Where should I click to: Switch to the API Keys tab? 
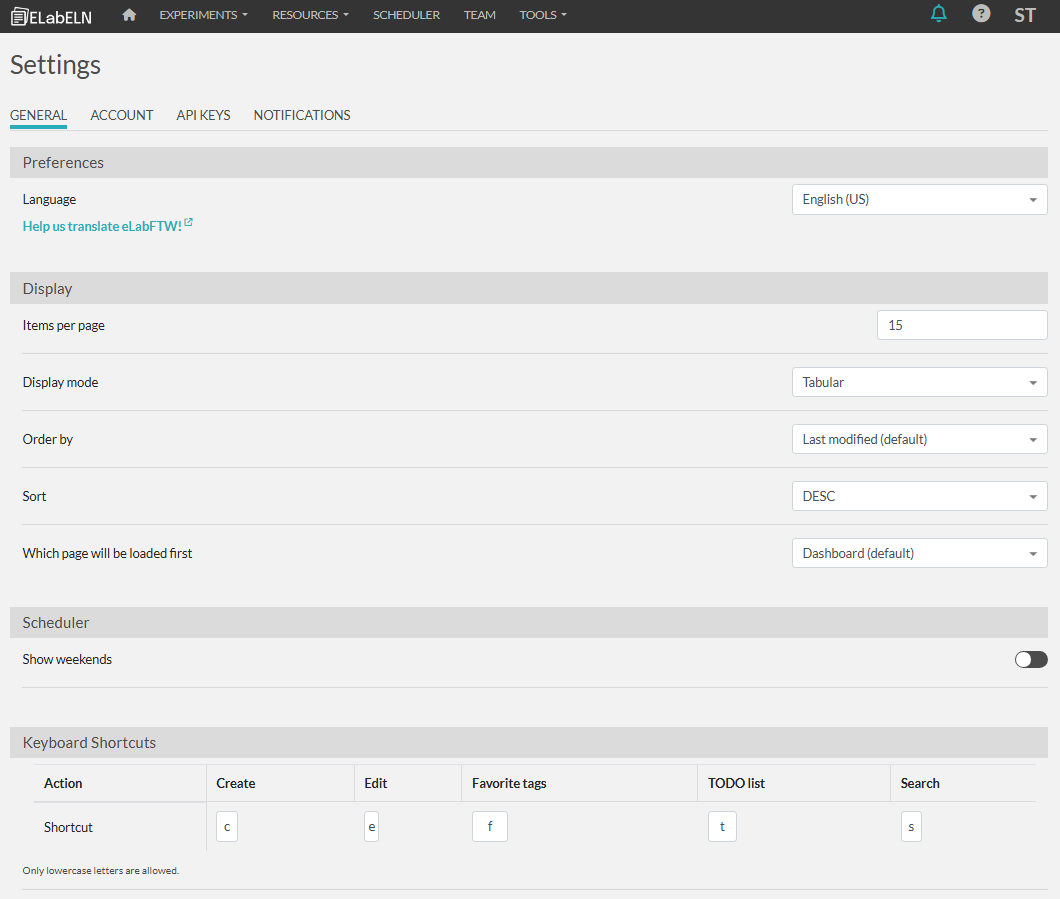(203, 115)
